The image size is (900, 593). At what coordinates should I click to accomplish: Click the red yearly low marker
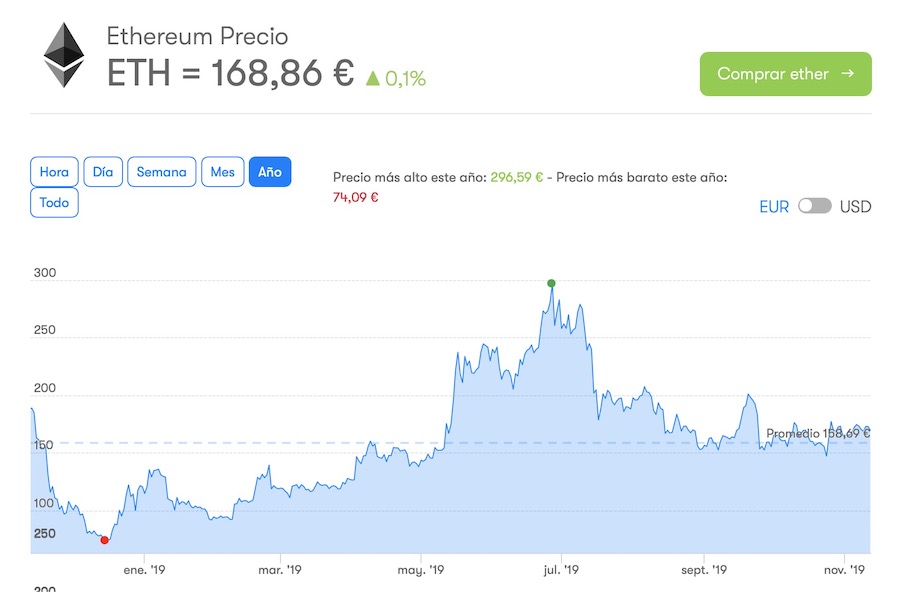click(x=105, y=540)
